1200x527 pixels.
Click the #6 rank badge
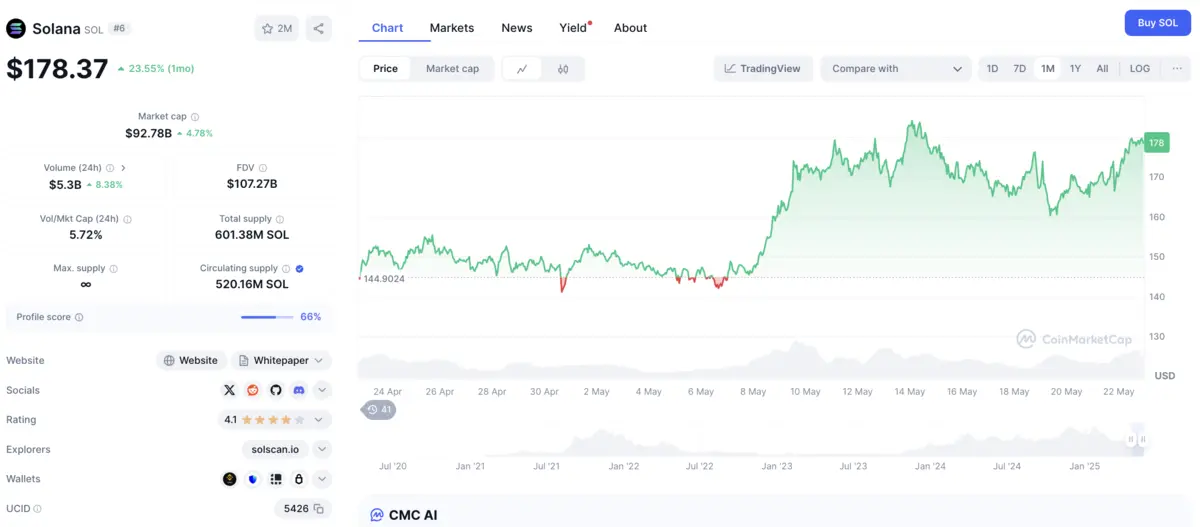coord(120,29)
